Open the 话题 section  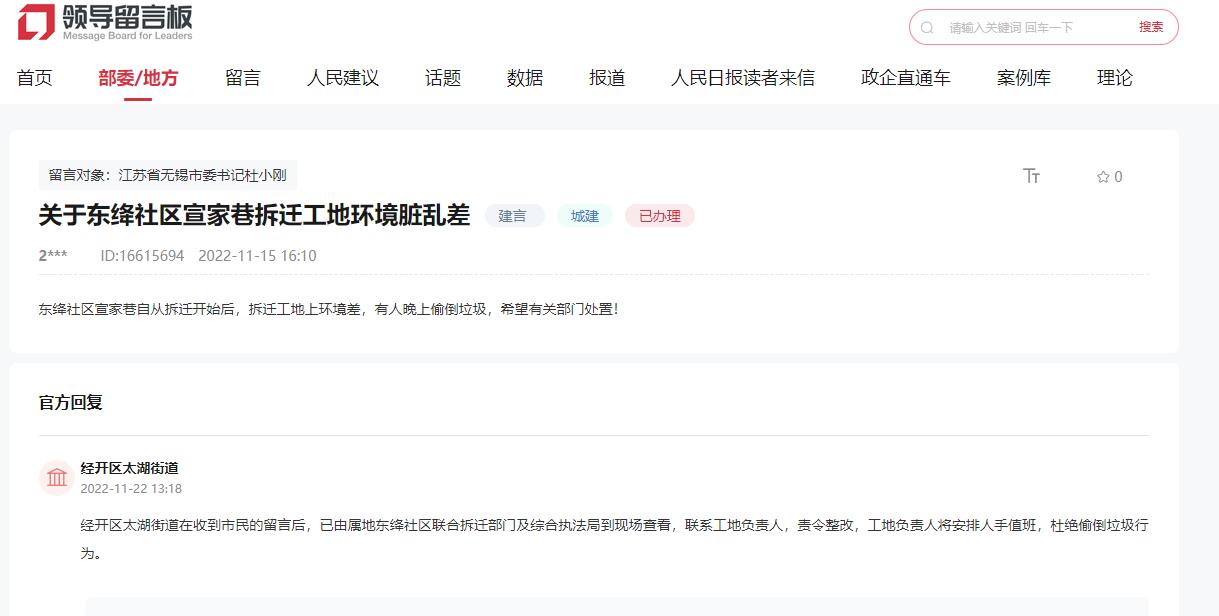[x=443, y=77]
